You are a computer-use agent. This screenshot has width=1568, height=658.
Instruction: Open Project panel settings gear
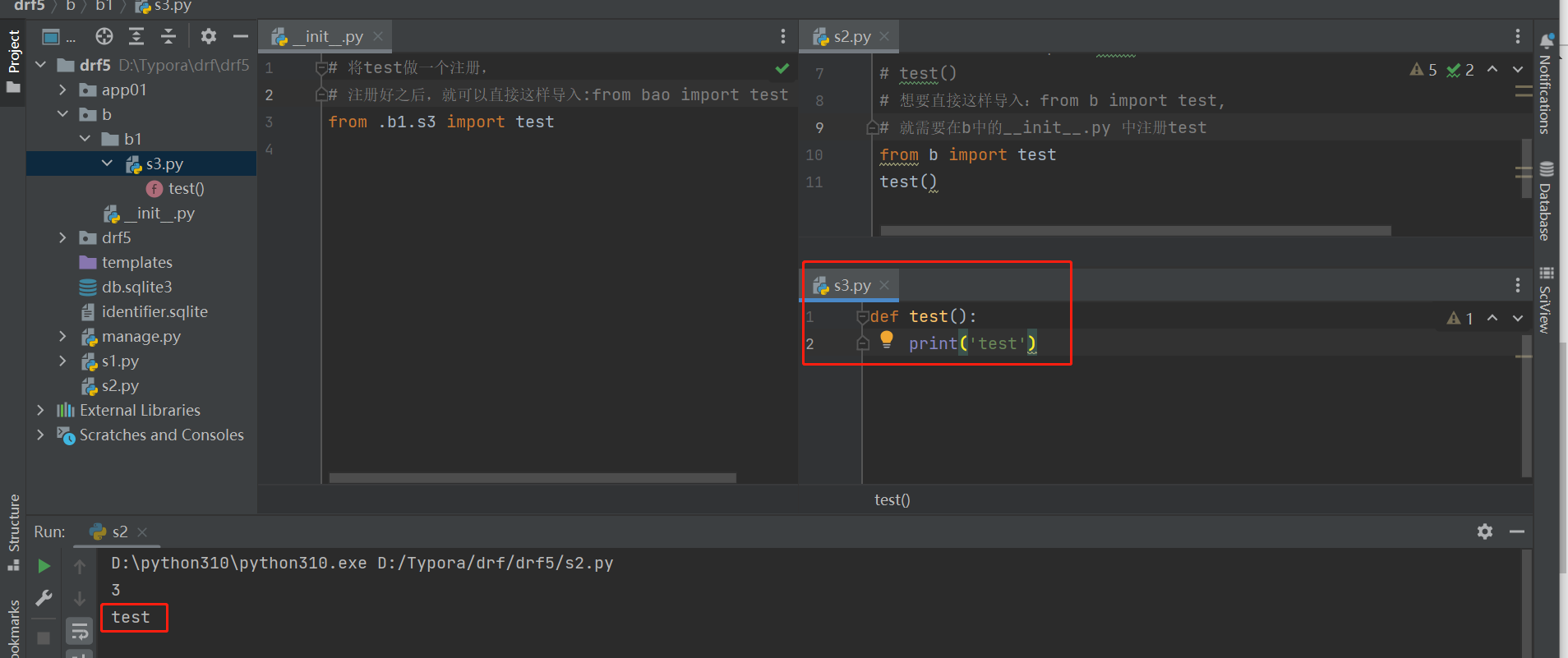point(209,36)
